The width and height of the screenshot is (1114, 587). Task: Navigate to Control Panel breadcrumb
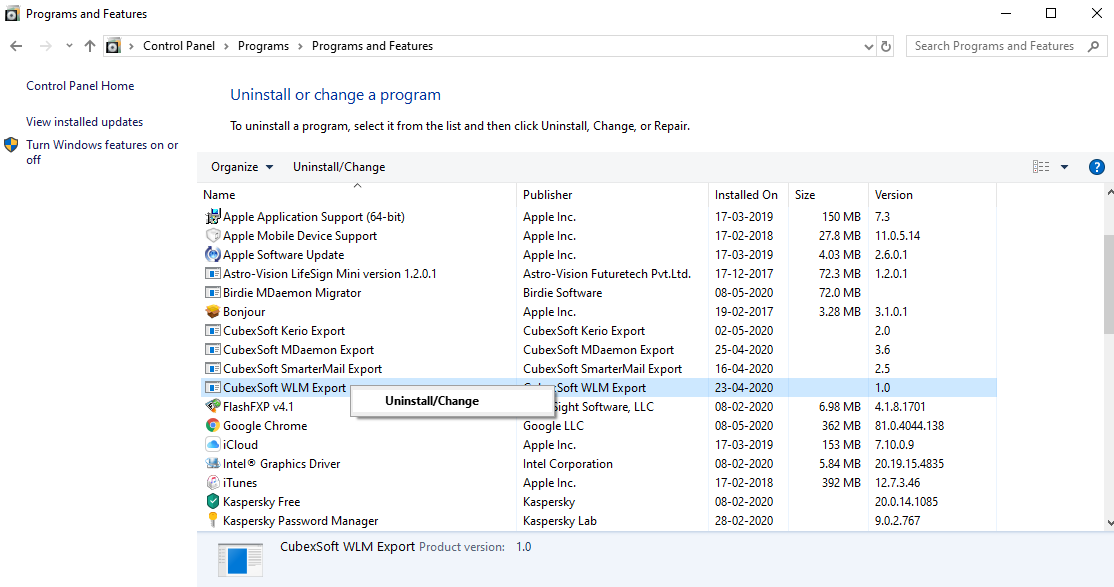point(179,46)
